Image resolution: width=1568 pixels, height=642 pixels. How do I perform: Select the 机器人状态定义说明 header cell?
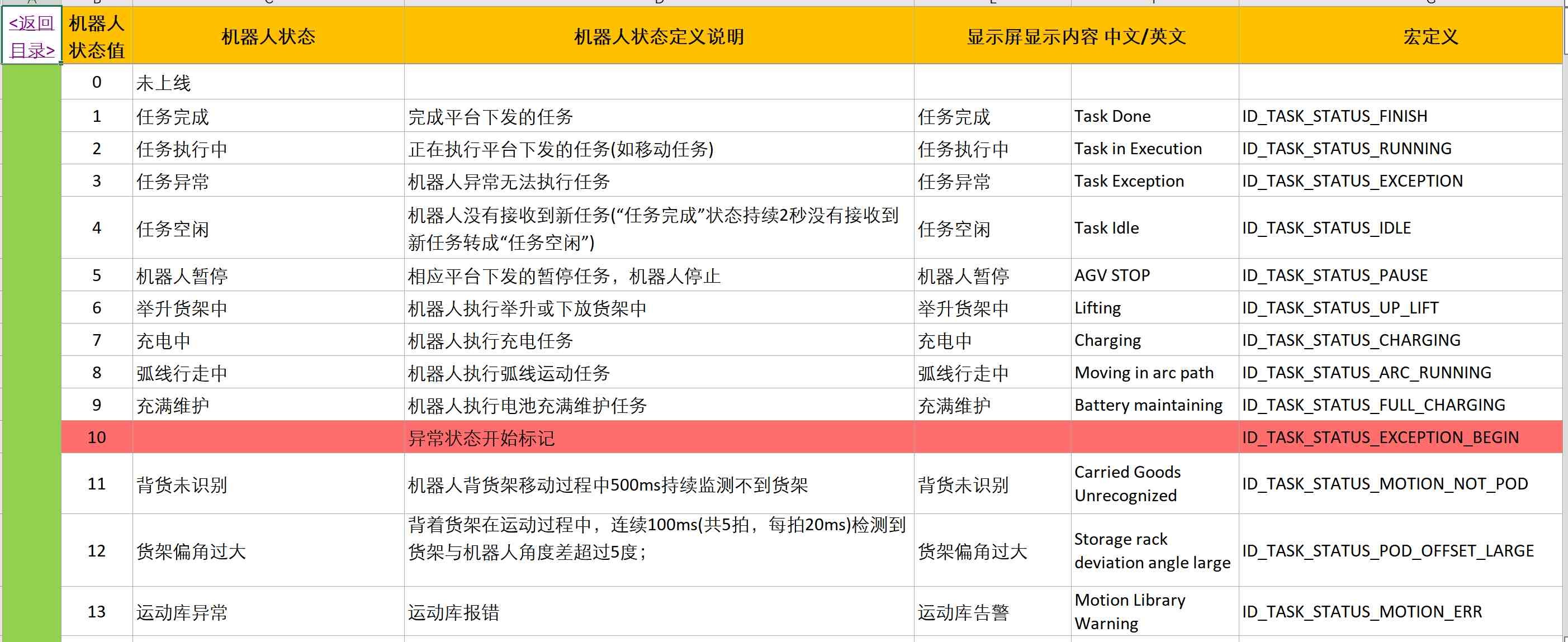click(x=659, y=36)
